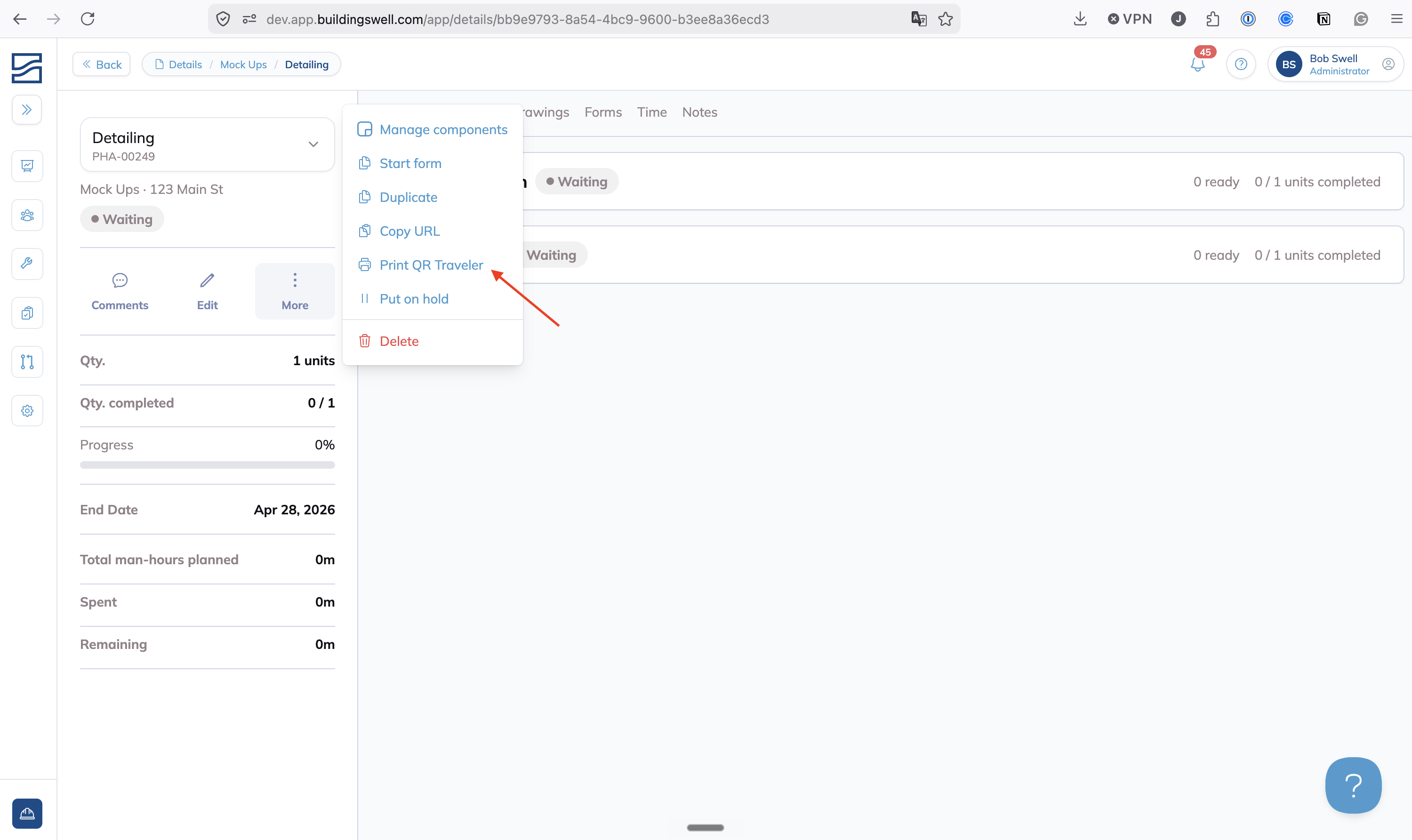The height and width of the screenshot is (840, 1412).
Task: Reload the page
Action: pyautogui.click(x=88, y=19)
